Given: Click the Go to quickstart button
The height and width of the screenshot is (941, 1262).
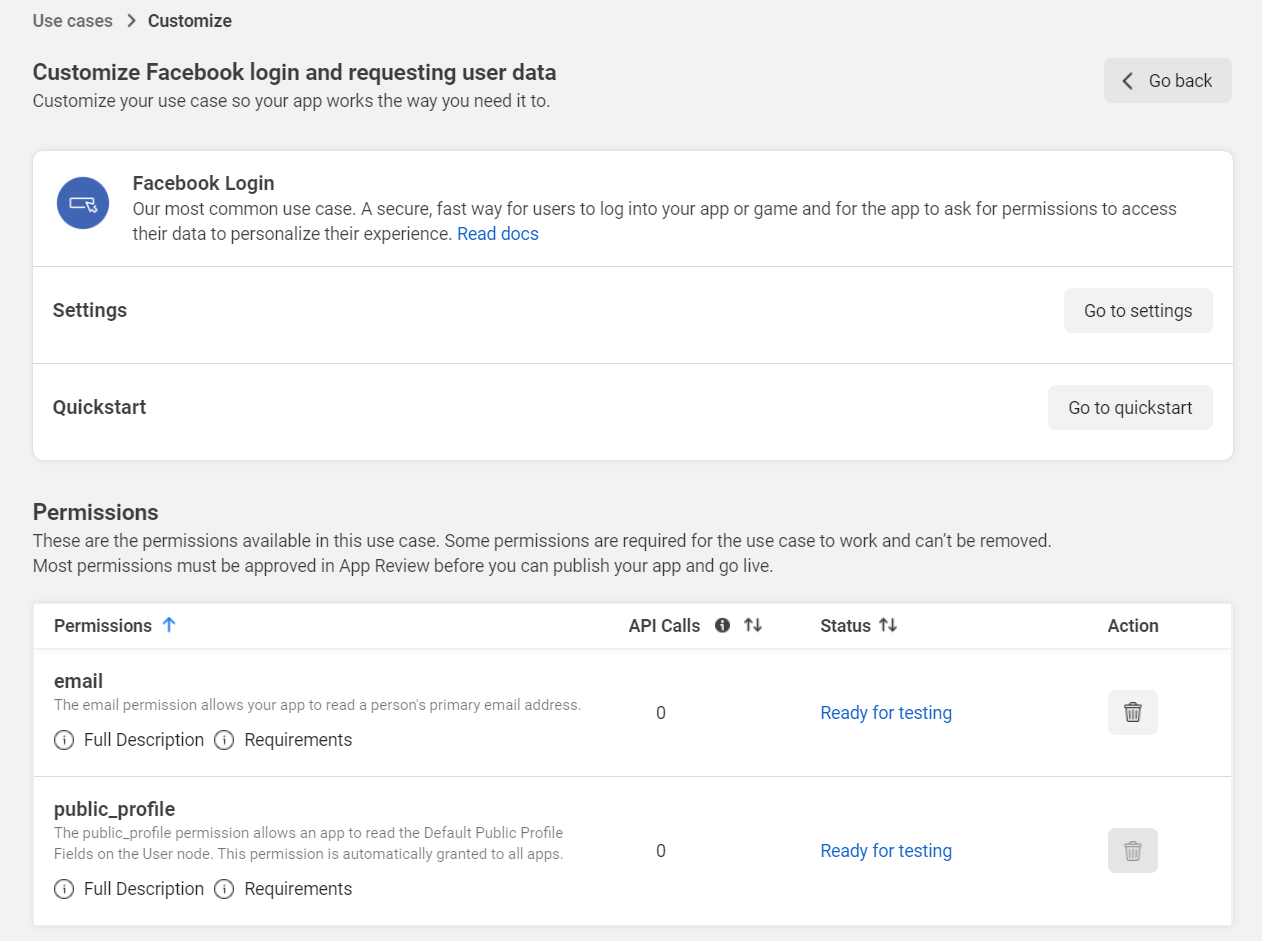Looking at the screenshot, I should coord(1130,407).
